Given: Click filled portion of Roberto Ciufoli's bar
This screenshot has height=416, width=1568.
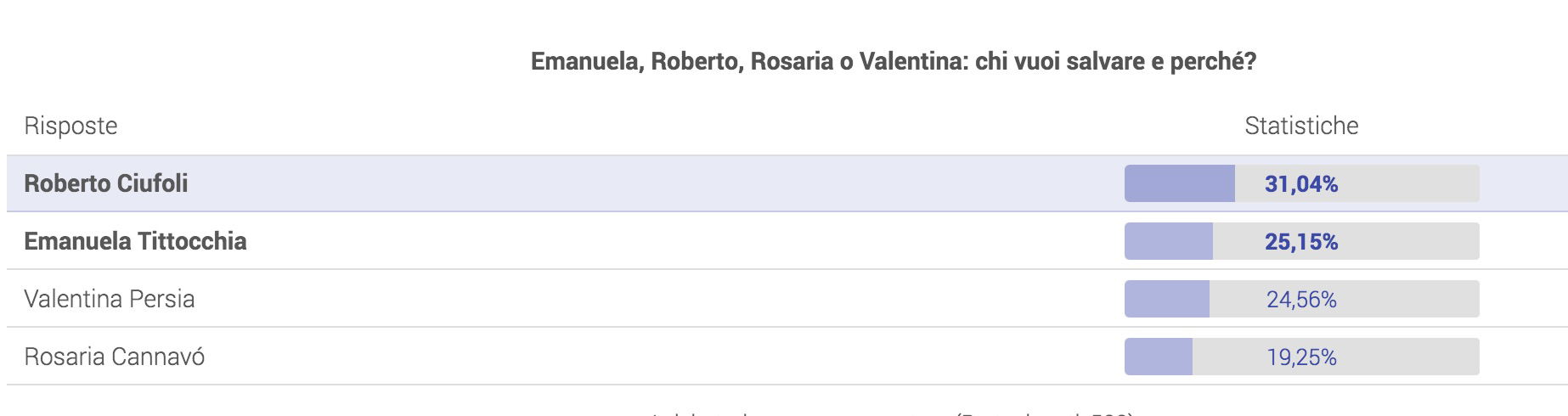Looking at the screenshot, I should pyautogui.click(x=1180, y=183).
